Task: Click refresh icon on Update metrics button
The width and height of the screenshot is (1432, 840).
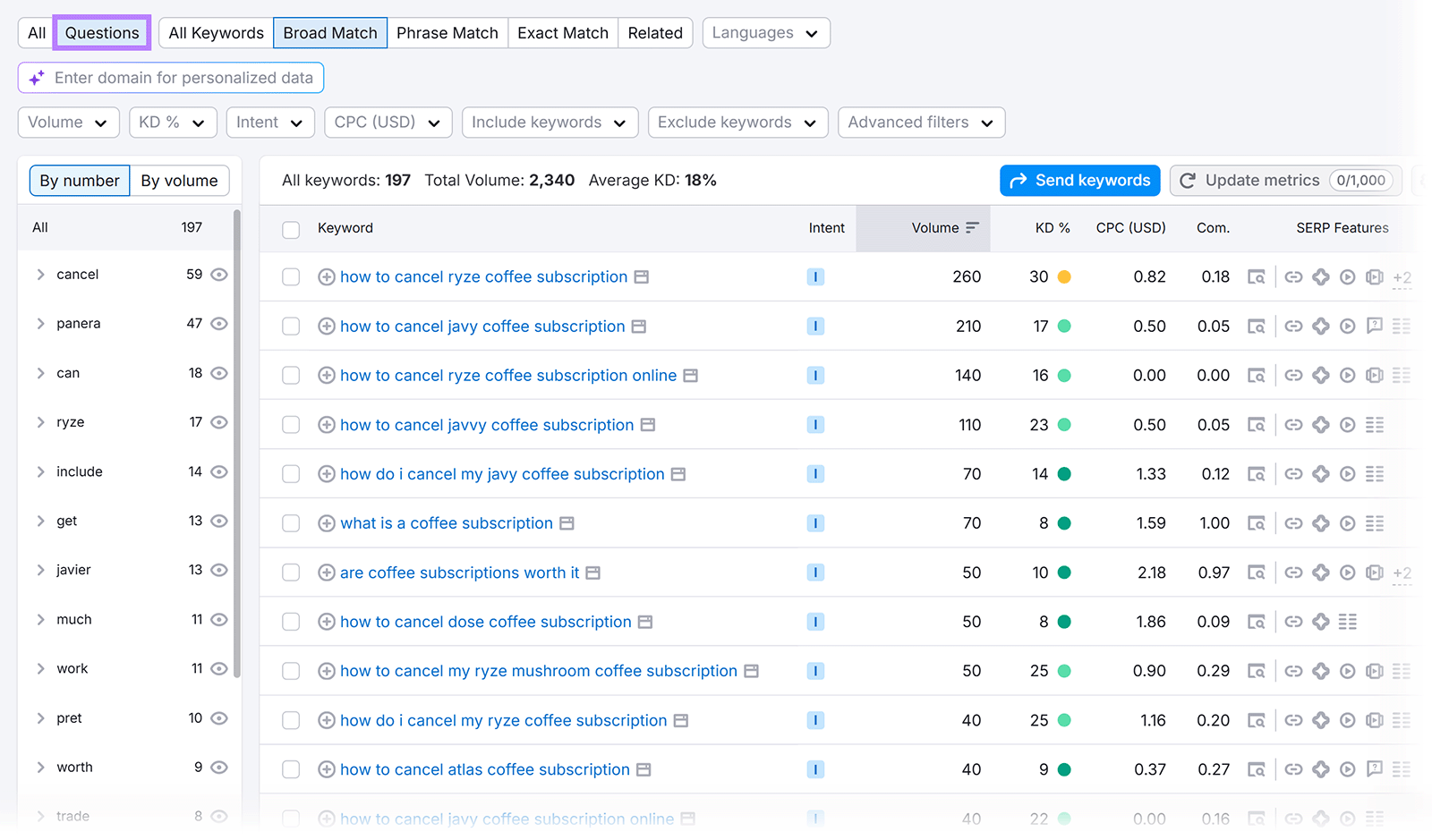Action: pos(1188,181)
